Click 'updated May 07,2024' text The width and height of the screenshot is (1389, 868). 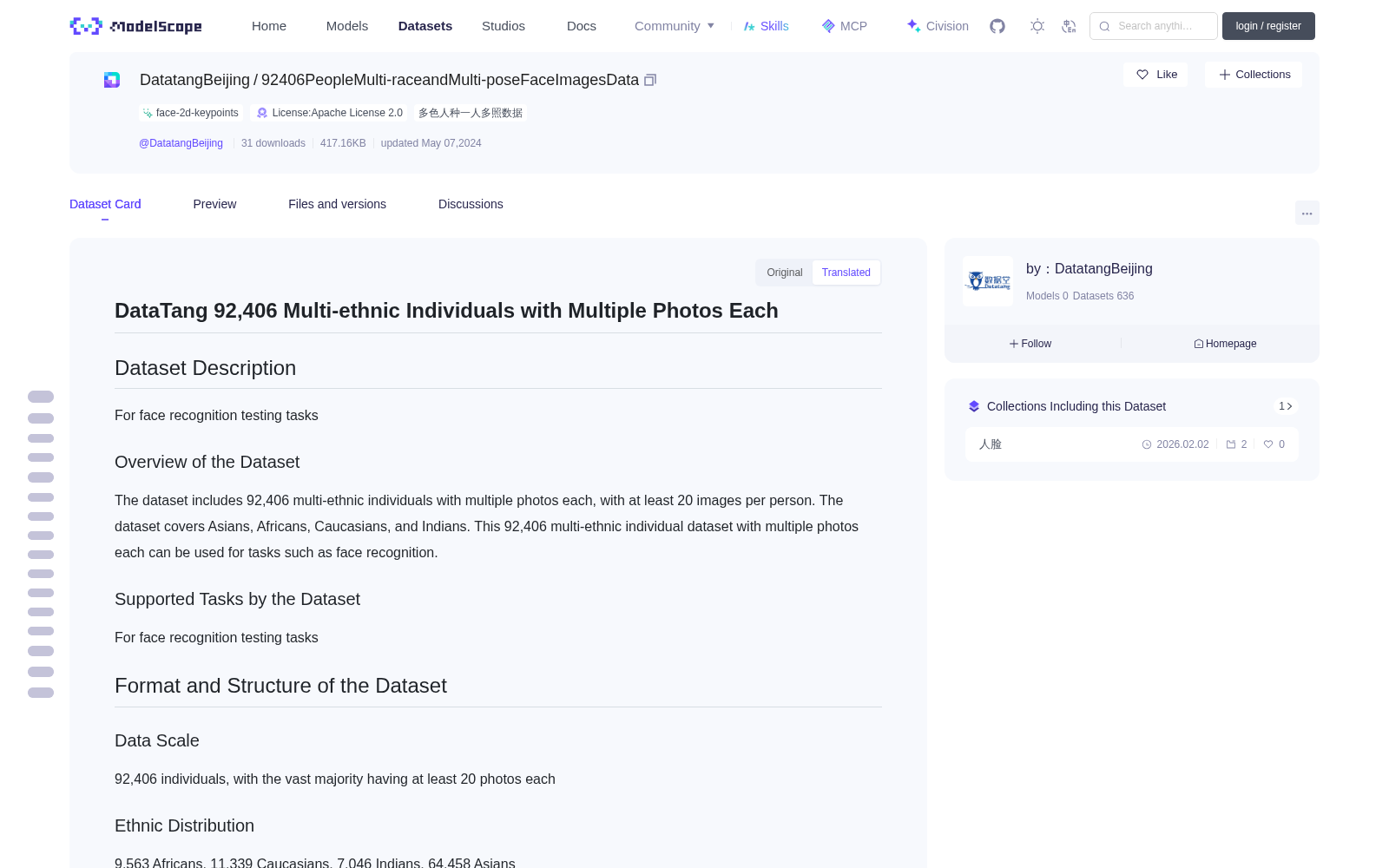coord(431,143)
